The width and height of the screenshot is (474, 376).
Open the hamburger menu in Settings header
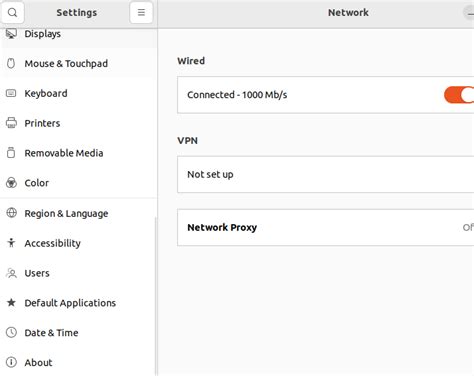141,13
